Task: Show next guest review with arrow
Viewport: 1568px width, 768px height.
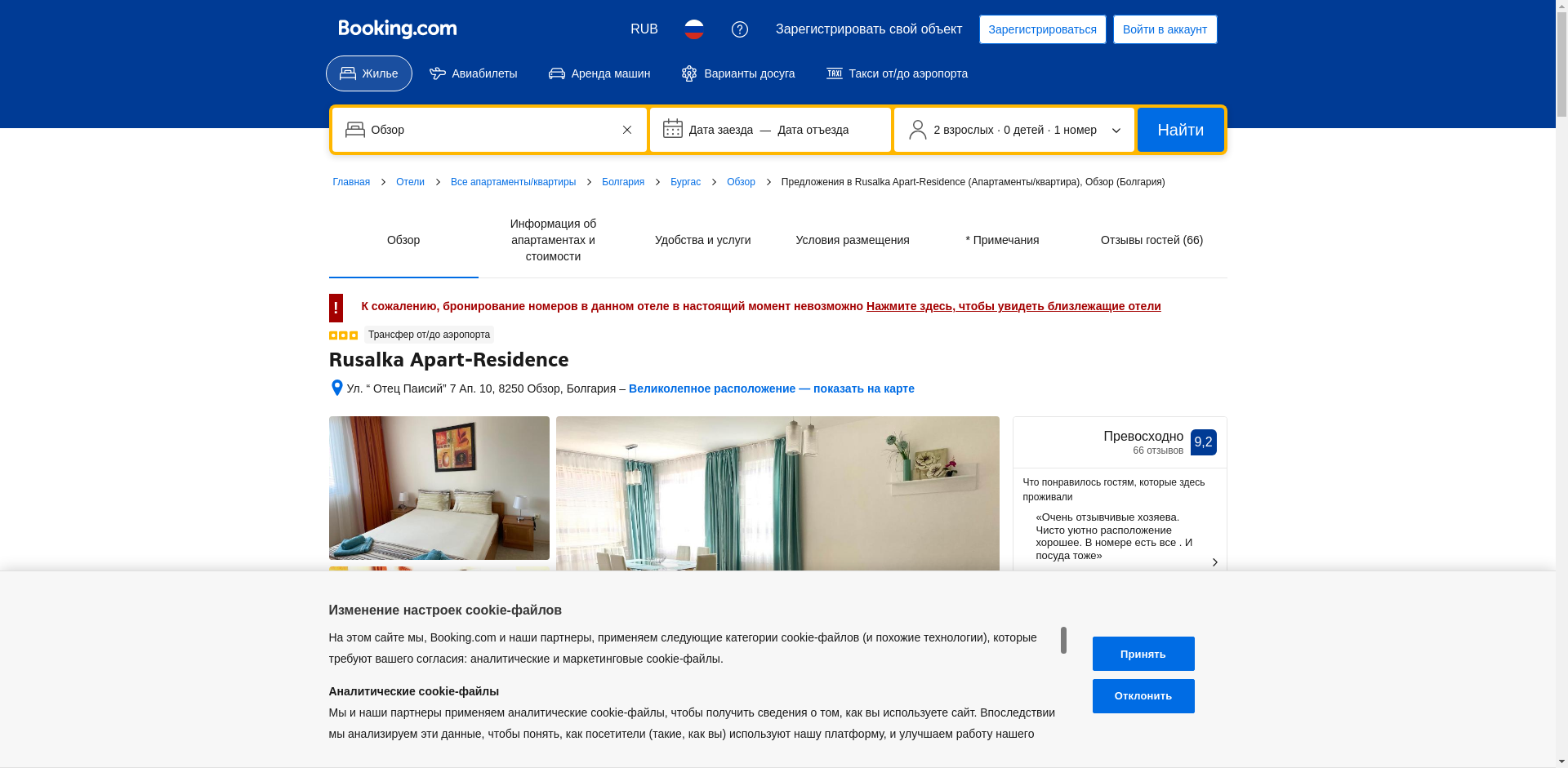Action: (1214, 562)
